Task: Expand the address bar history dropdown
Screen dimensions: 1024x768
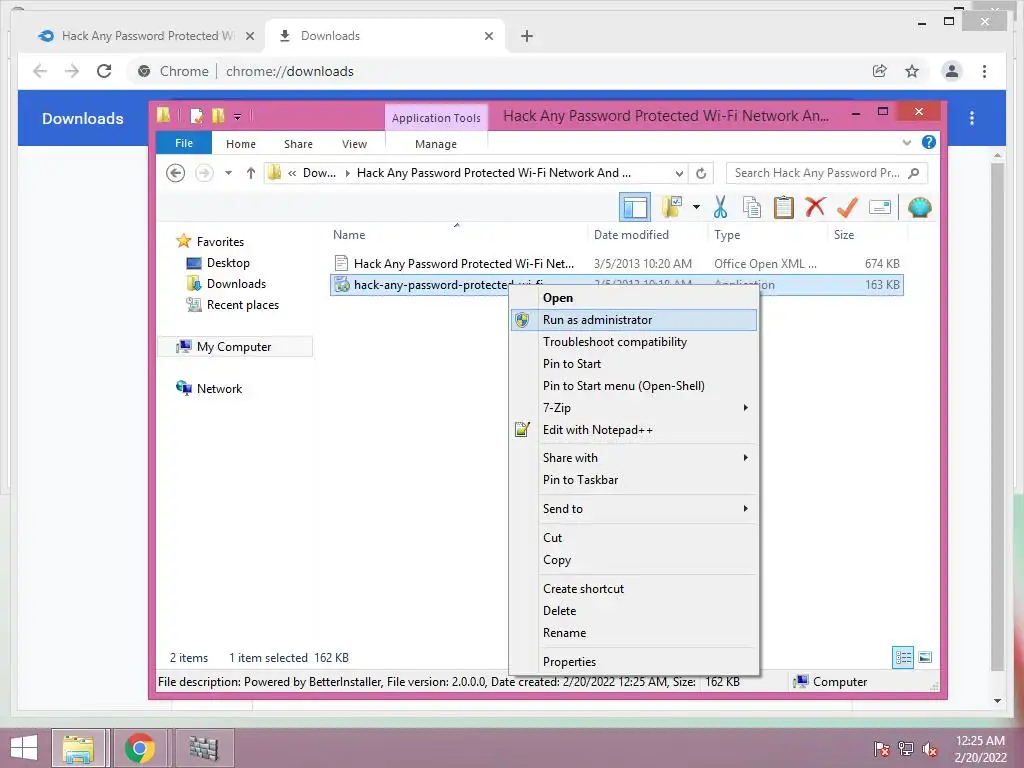Action: [x=679, y=173]
